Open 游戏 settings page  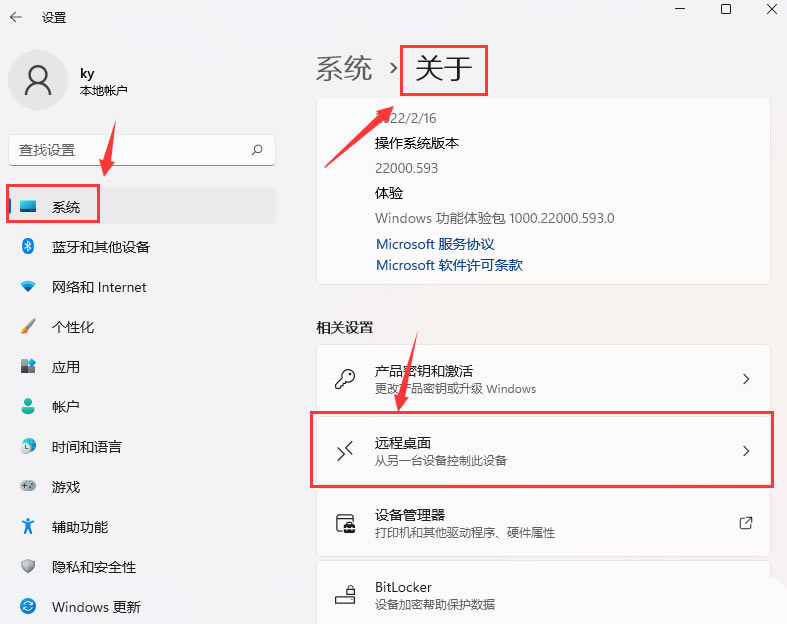pos(142,486)
